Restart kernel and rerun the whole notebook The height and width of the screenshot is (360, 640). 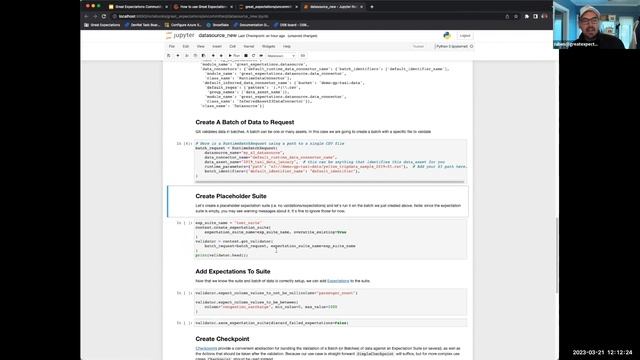click(261, 56)
